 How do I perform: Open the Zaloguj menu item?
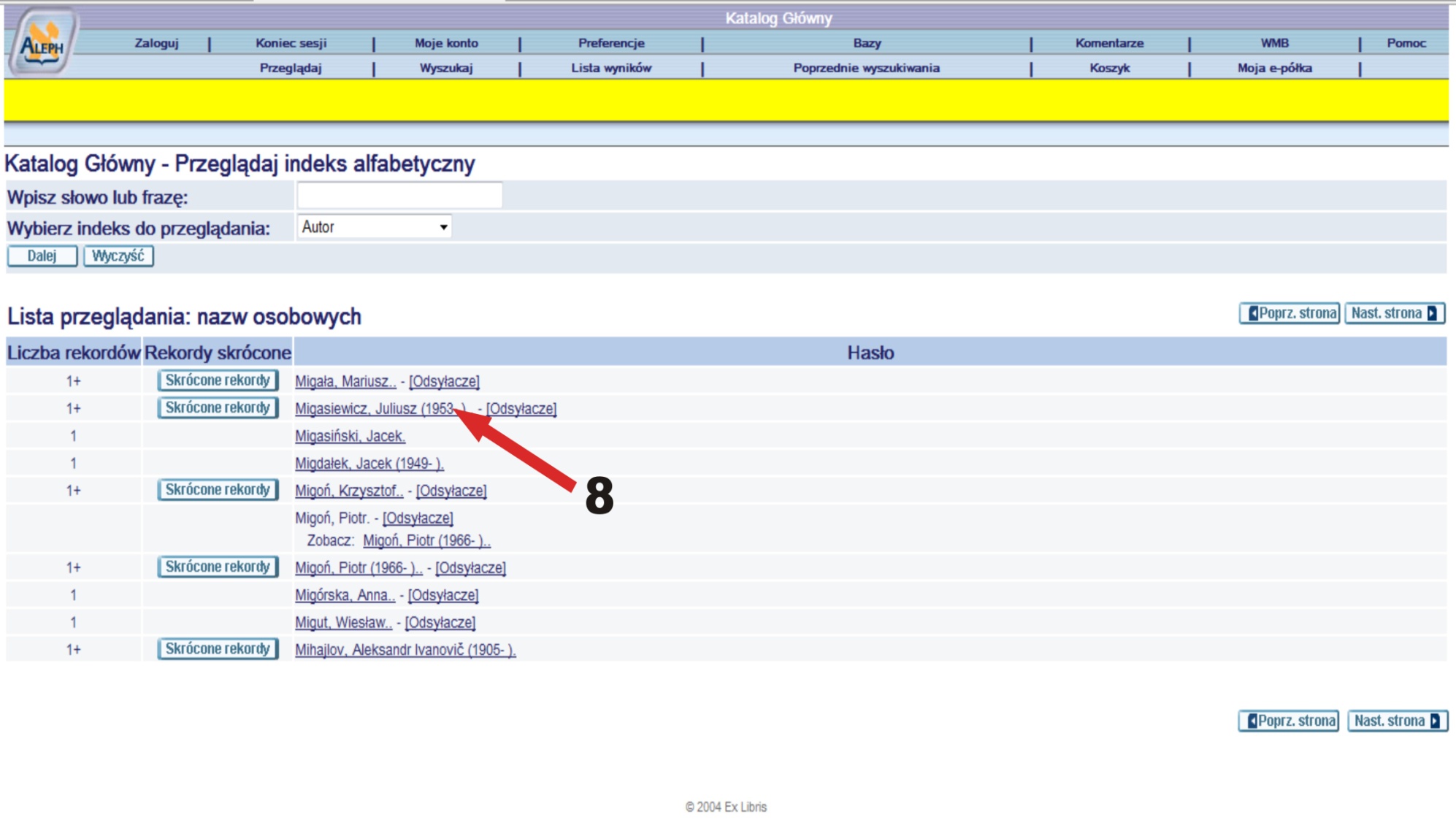coord(156,43)
